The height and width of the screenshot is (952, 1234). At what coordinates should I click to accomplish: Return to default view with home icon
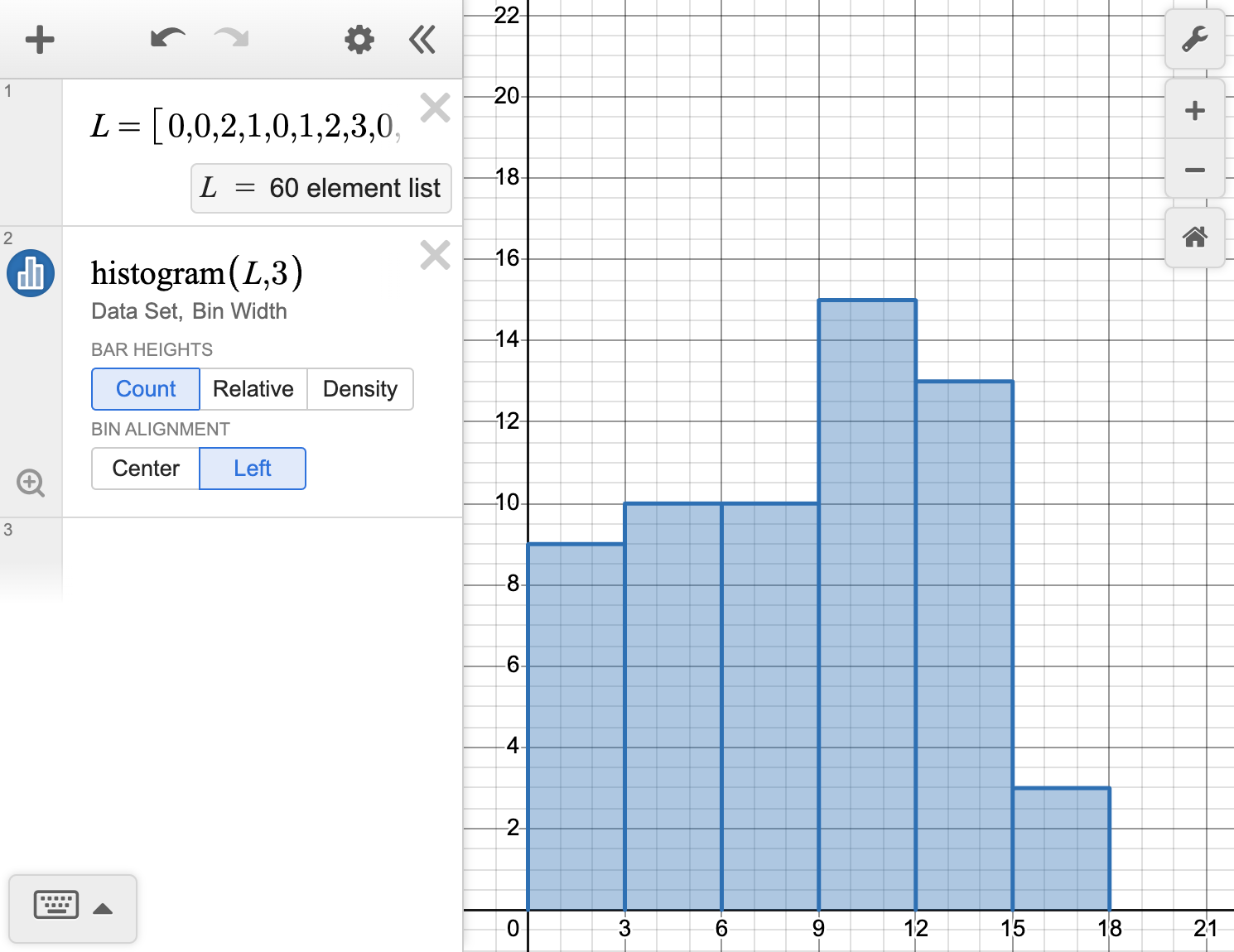[1195, 238]
